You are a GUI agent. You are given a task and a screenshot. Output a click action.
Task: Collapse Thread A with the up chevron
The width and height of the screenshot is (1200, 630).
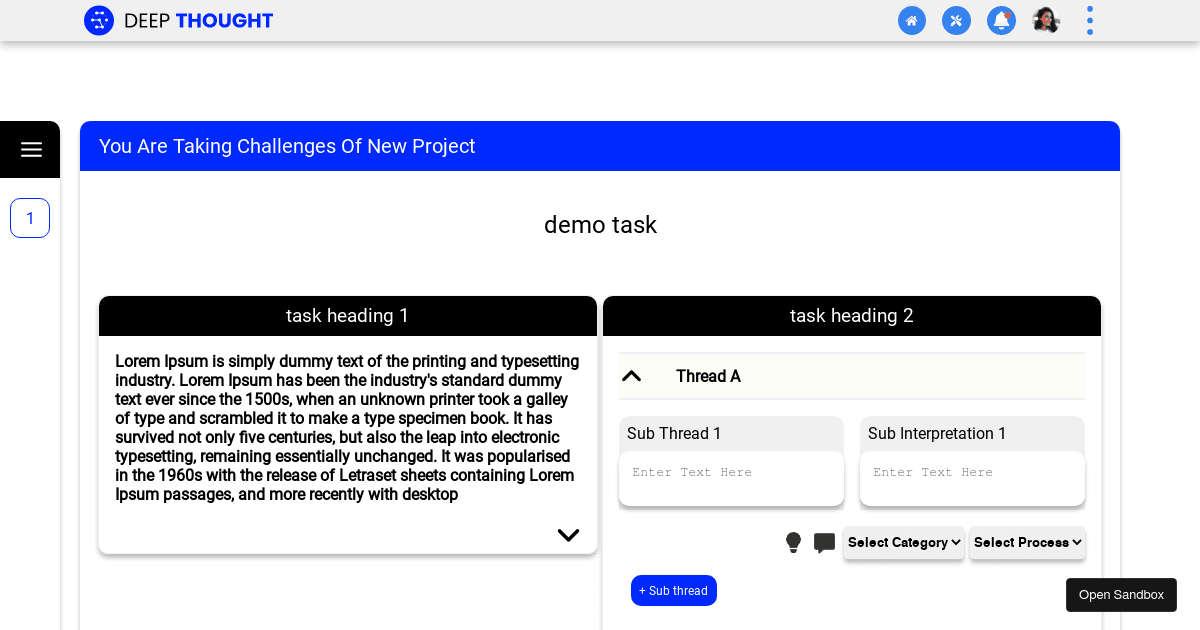click(631, 376)
